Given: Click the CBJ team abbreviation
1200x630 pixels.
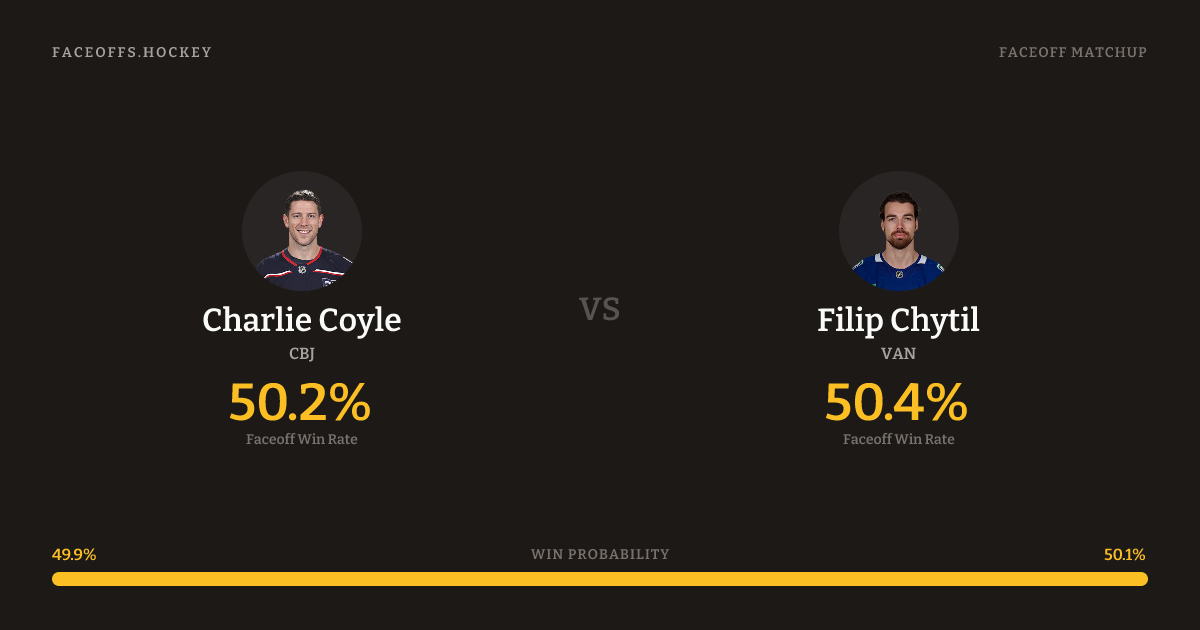Looking at the screenshot, I should click(x=302, y=353).
